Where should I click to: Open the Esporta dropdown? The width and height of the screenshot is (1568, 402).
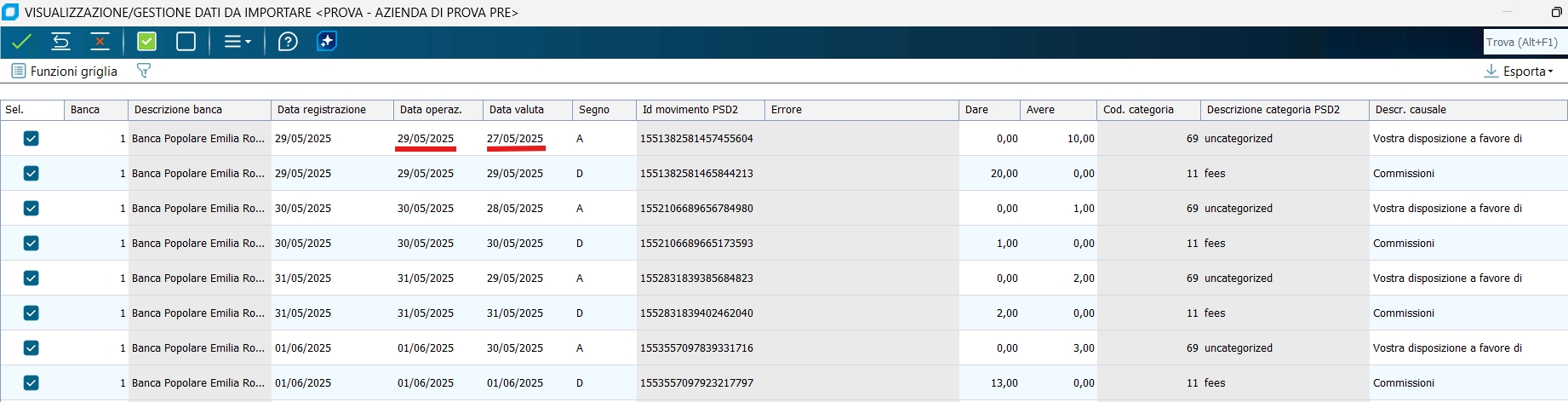tap(1519, 72)
